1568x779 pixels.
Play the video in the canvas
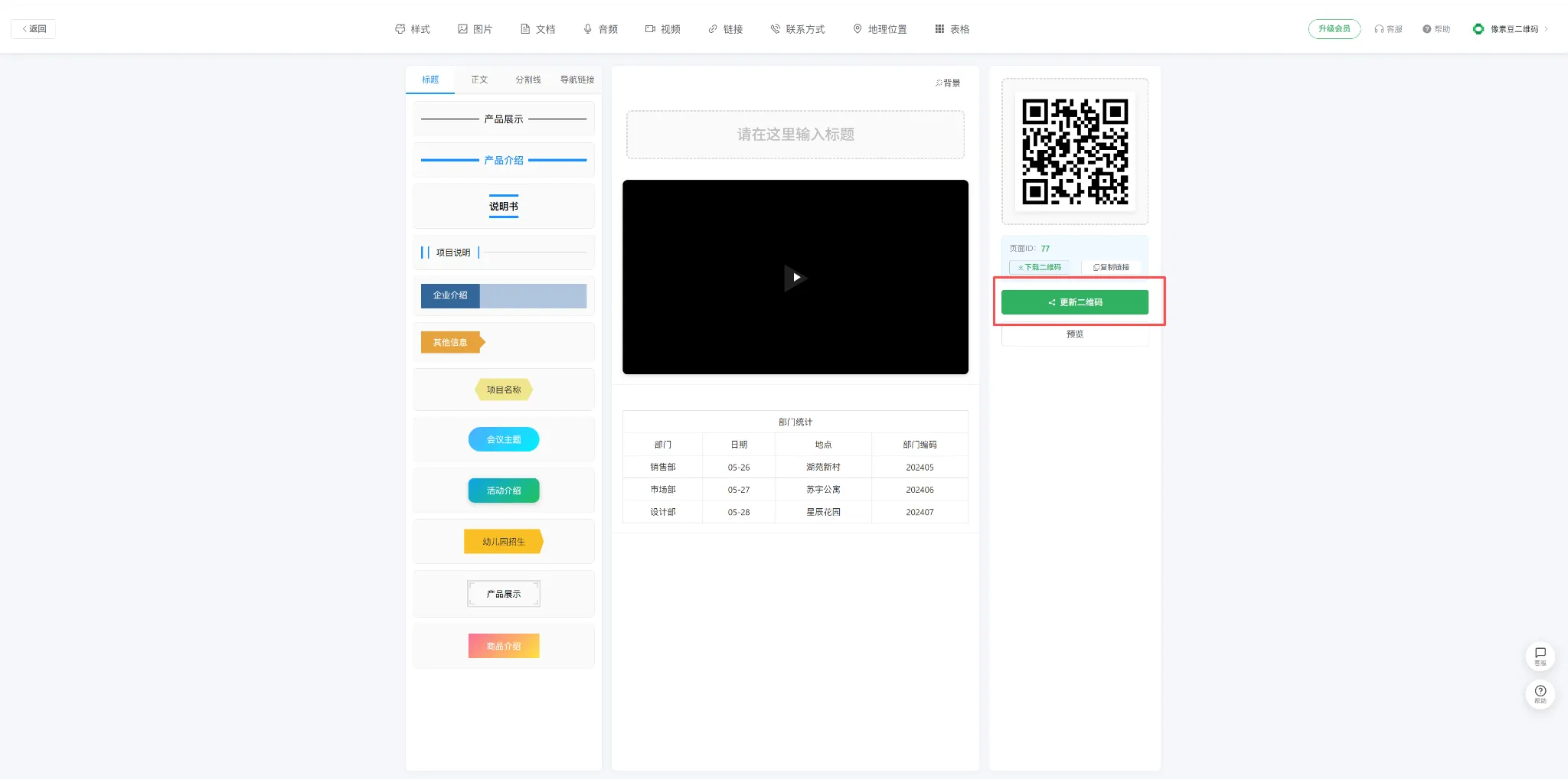(795, 277)
